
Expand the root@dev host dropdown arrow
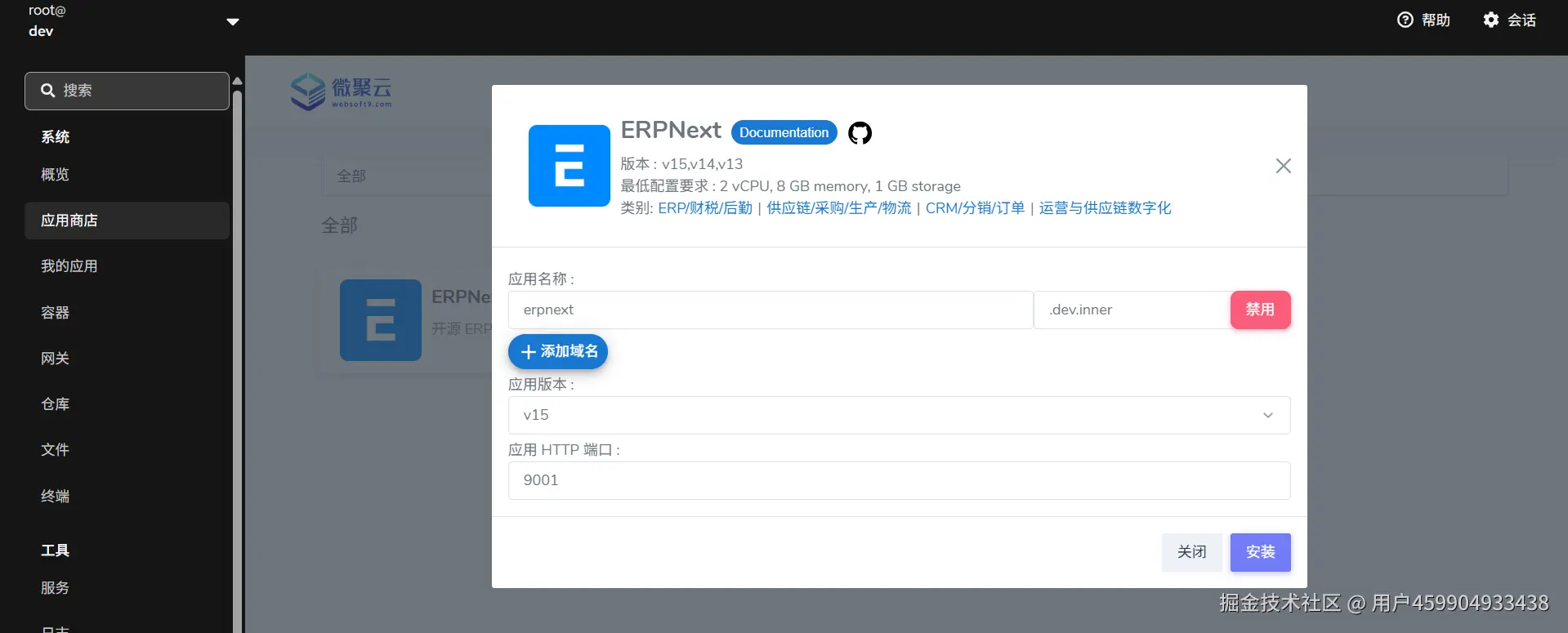click(233, 22)
